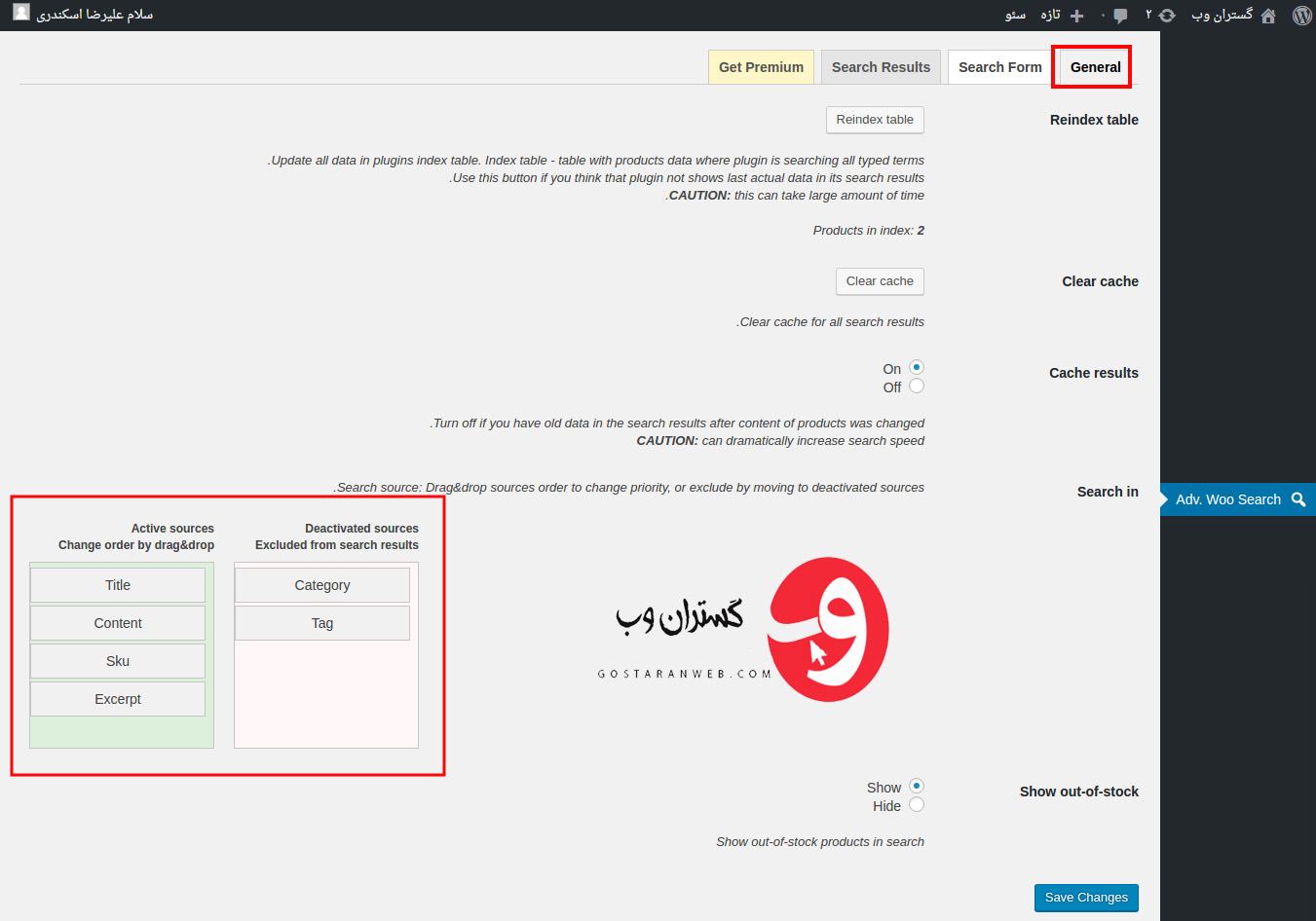Image resolution: width=1316 pixels, height=921 pixels.
Task: Click the گستران وب site name link
Action: click(x=1222, y=15)
